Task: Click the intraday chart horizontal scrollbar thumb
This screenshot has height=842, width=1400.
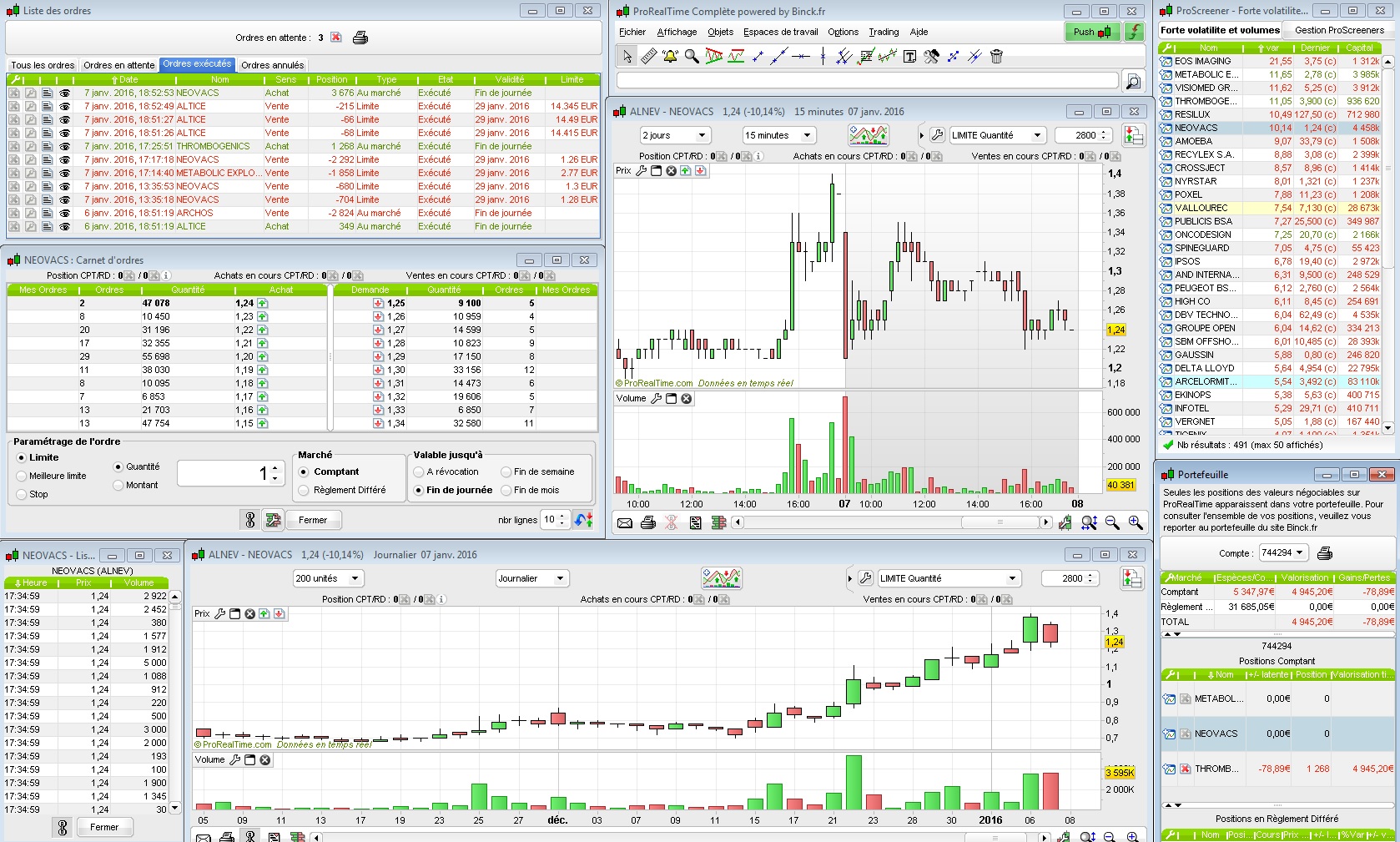Action: [x=1000, y=522]
